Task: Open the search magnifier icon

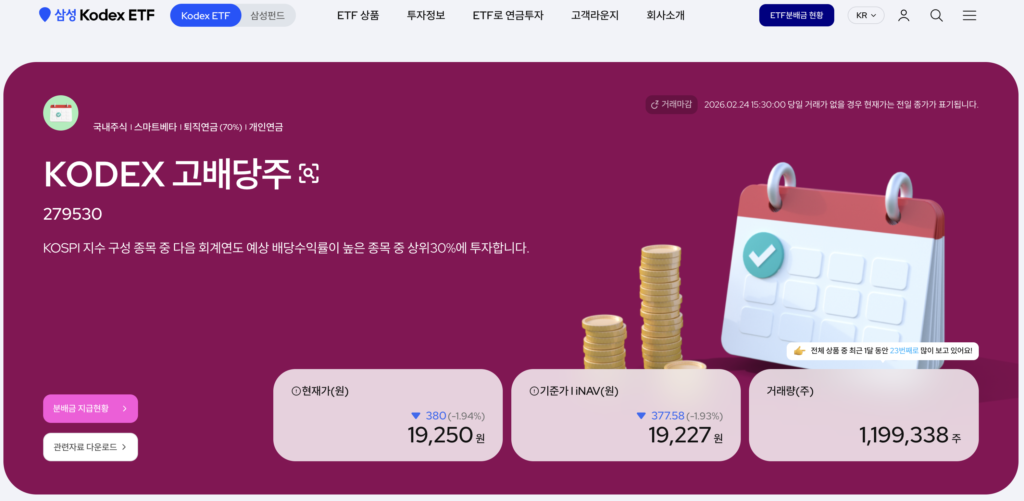Action: click(x=936, y=16)
